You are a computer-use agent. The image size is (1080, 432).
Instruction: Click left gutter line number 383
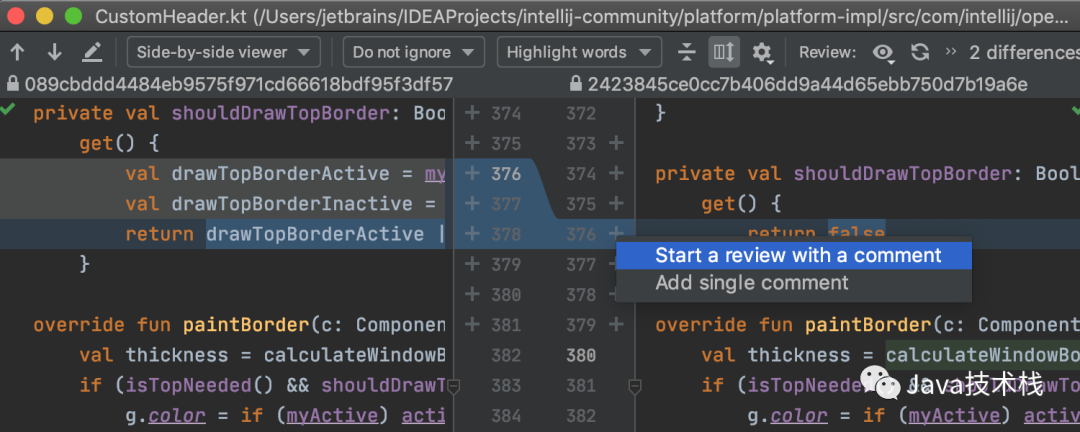tap(507, 385)
